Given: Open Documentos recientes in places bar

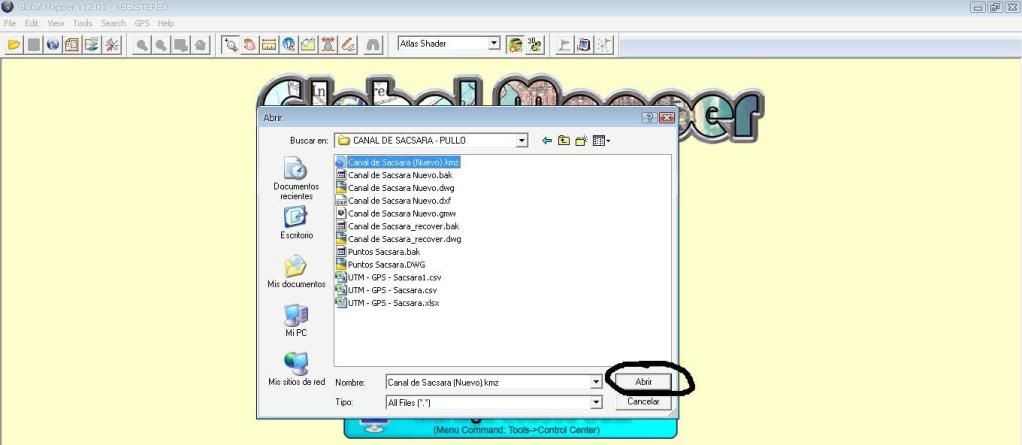Looking at the screenshot, I should [297, 179].
